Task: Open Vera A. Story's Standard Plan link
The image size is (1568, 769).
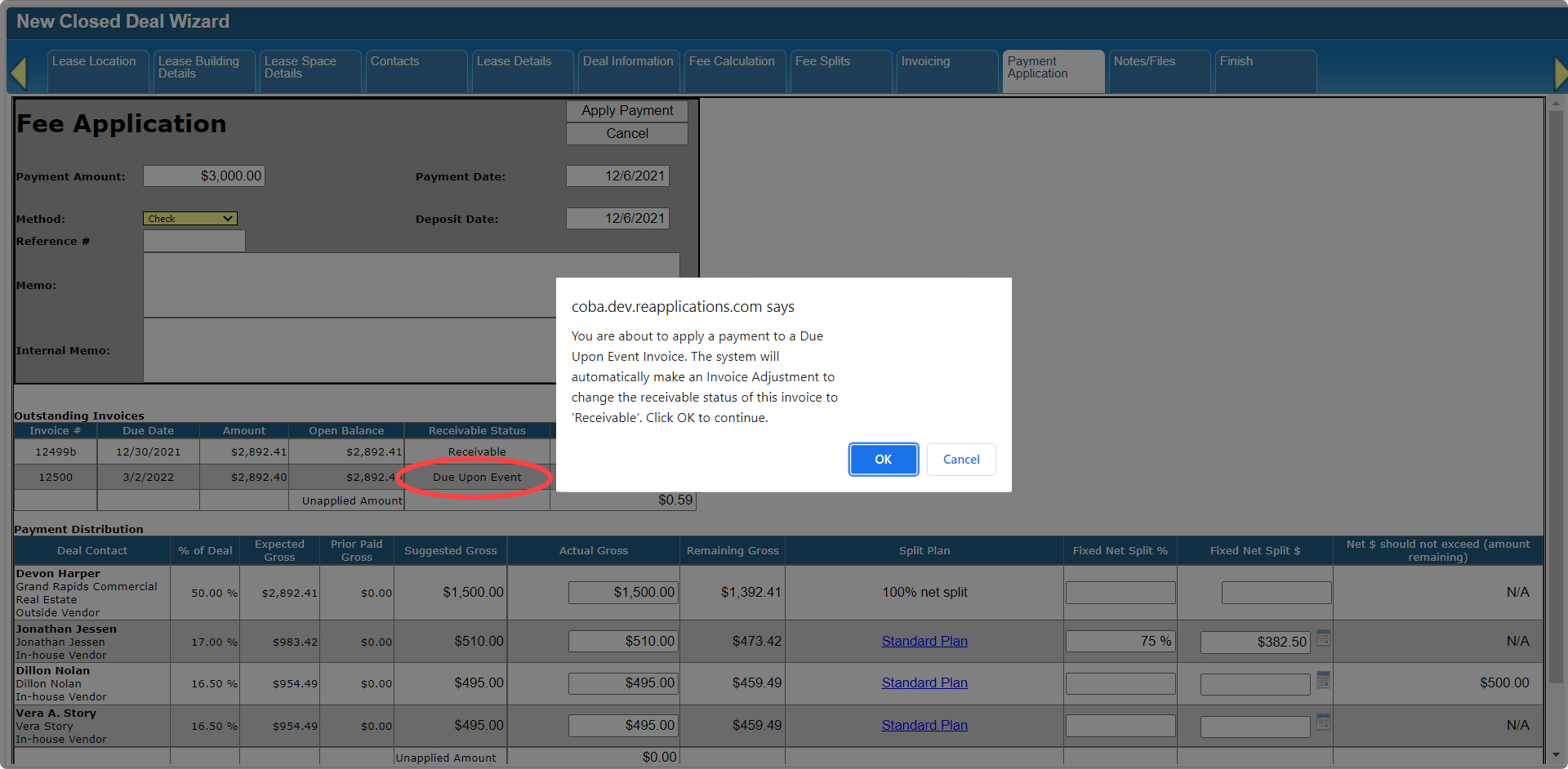Action: pyautogui.click(x=924, y=726)
